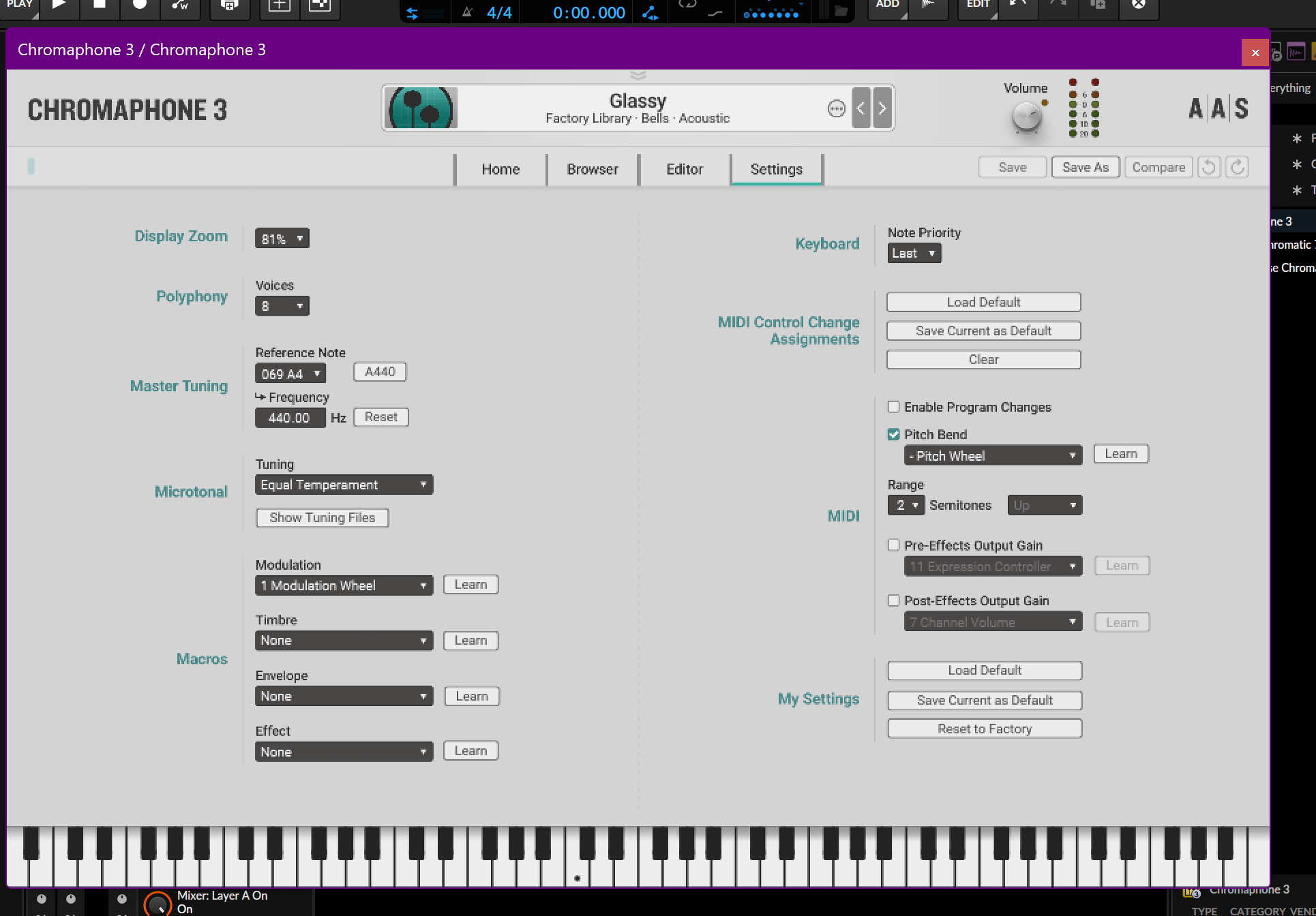This screenshot has width=1316, height=916.
Task: Open the folder icon in the top toolbar
Action: (x=842, y=12)
